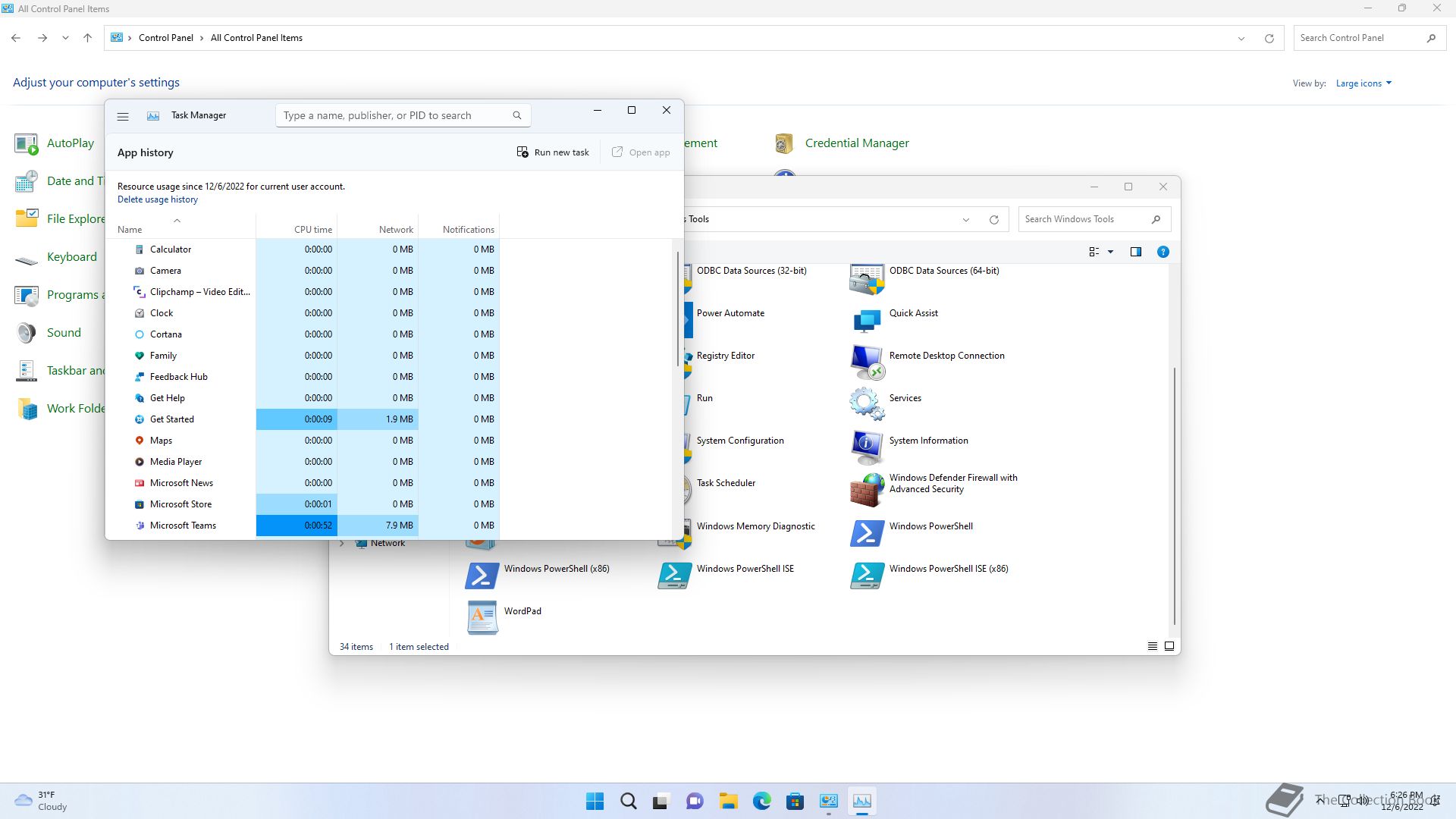
Task: Open Registry Editor link in Windows Tools
Action: pos(726,356)
